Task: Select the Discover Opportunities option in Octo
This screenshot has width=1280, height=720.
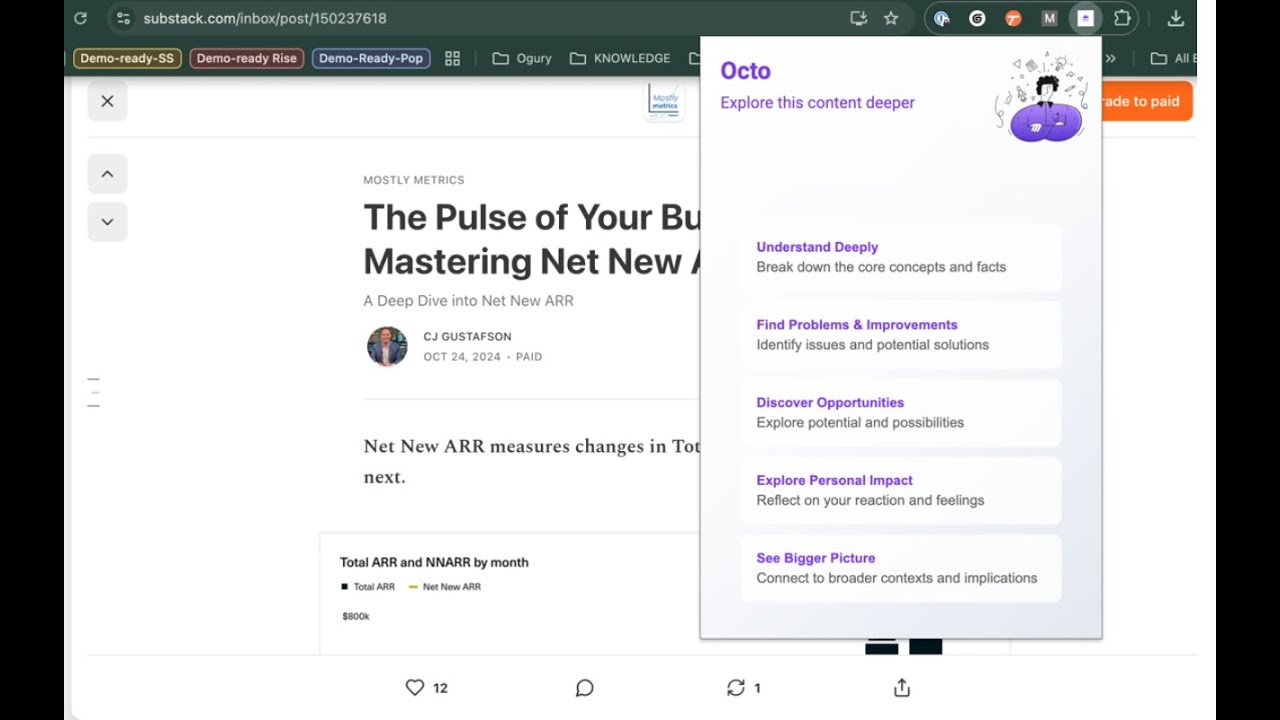Action: (x=901, y=413)
